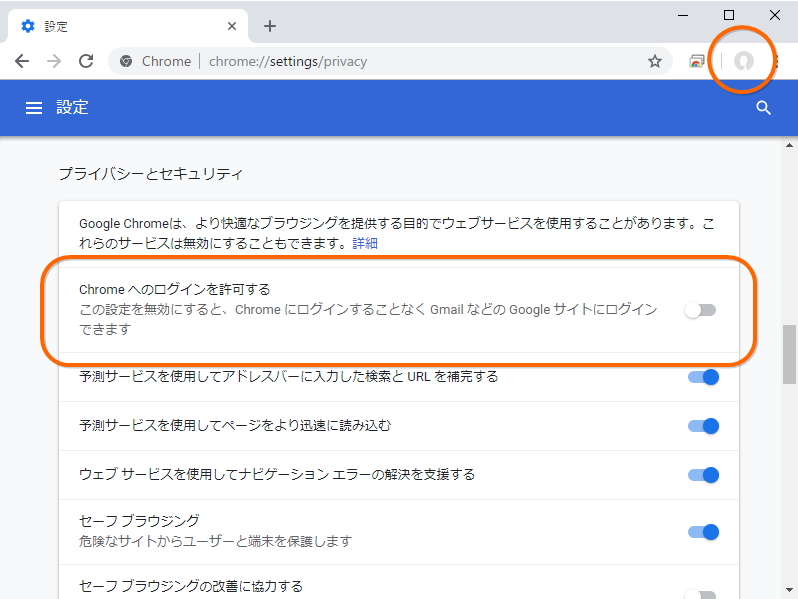Click the scrollbar down arrow
This screenshot has height=599, width=798.
(789, 590)
